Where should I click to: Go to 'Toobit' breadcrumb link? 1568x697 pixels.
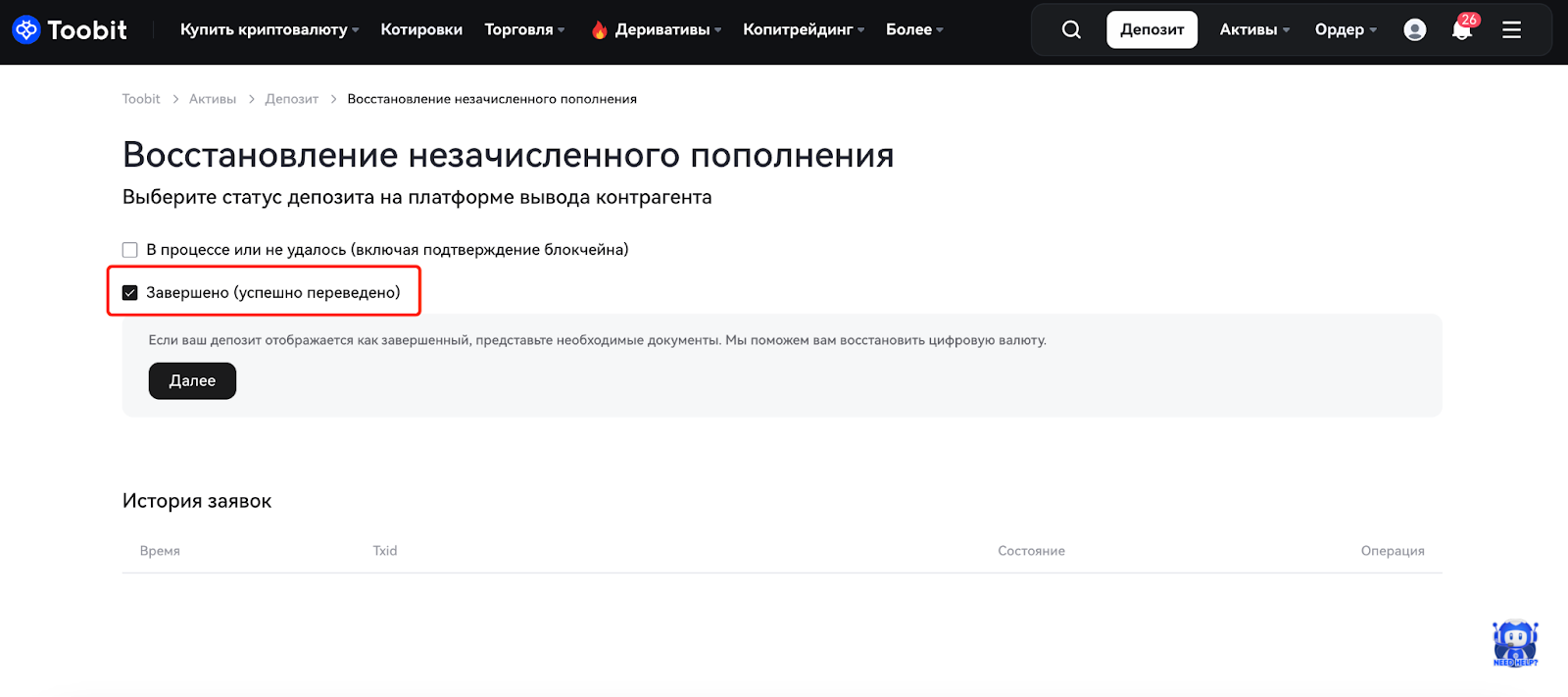point(141,99)
